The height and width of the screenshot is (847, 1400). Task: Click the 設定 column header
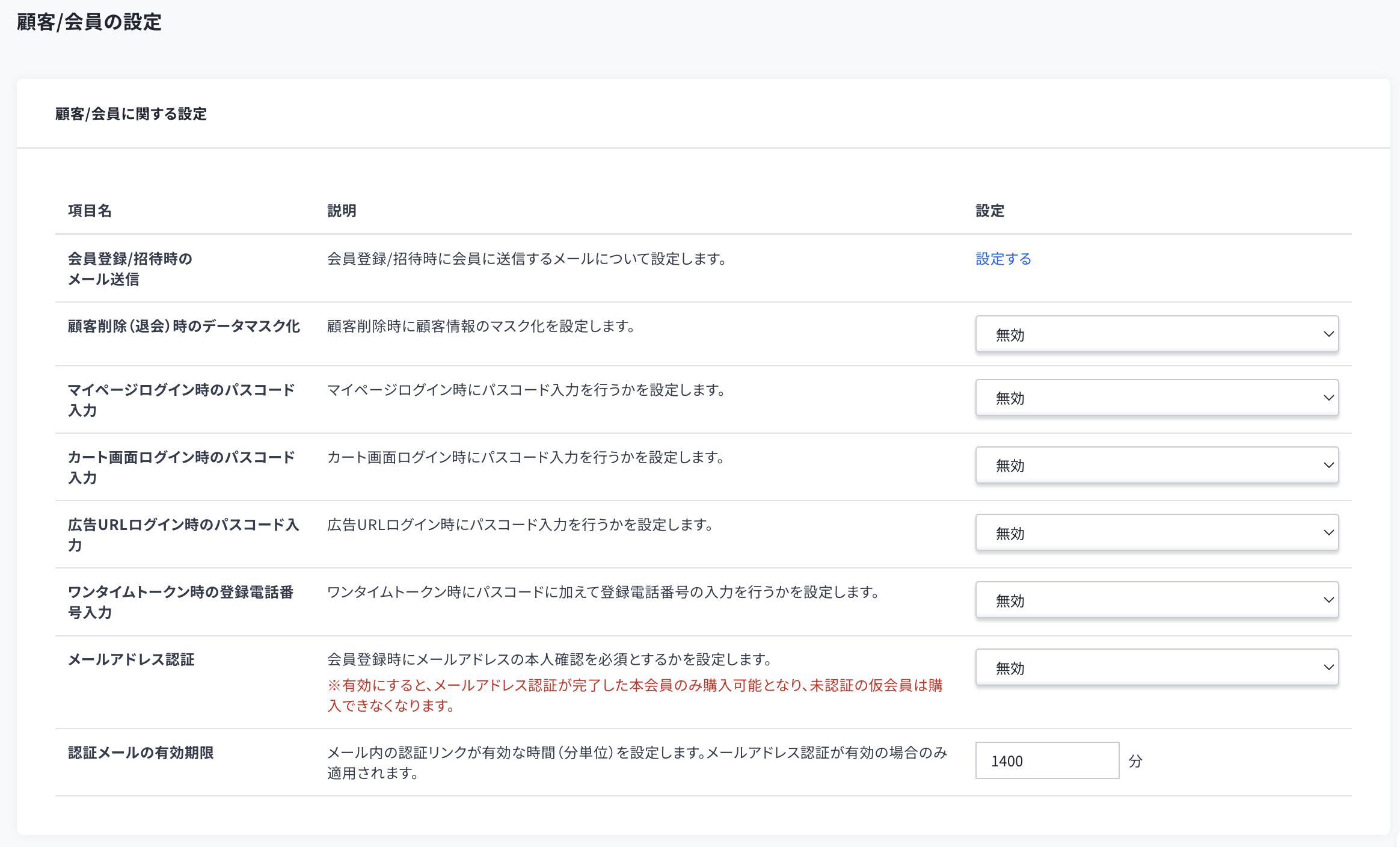(x=990, y=211)
